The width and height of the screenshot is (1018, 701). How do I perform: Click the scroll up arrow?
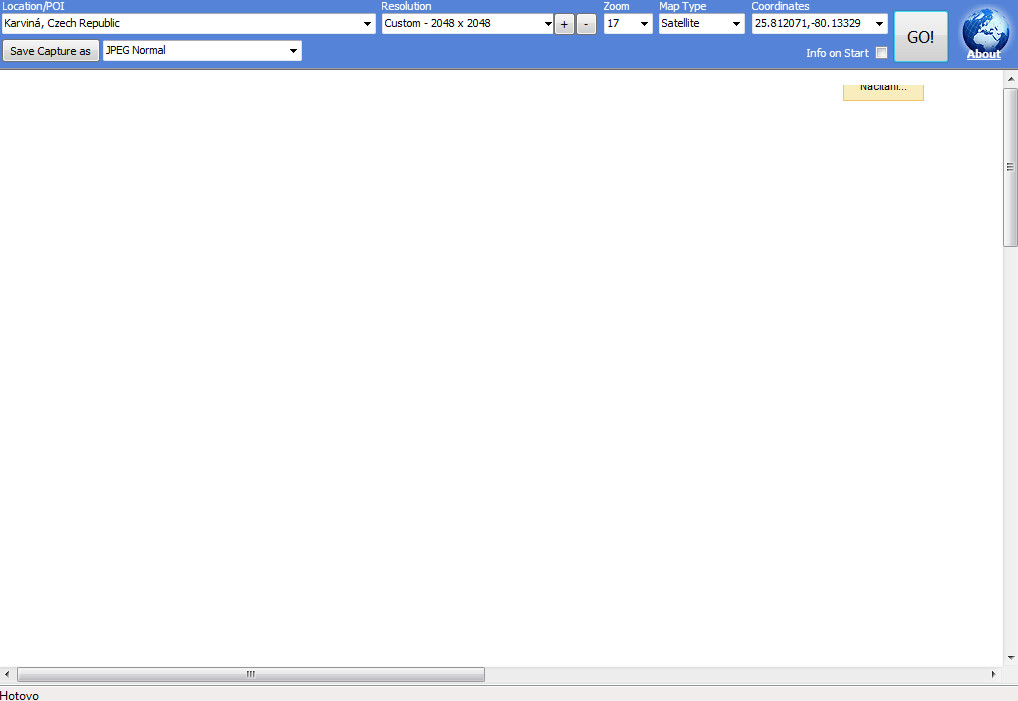pos(1010,79)
